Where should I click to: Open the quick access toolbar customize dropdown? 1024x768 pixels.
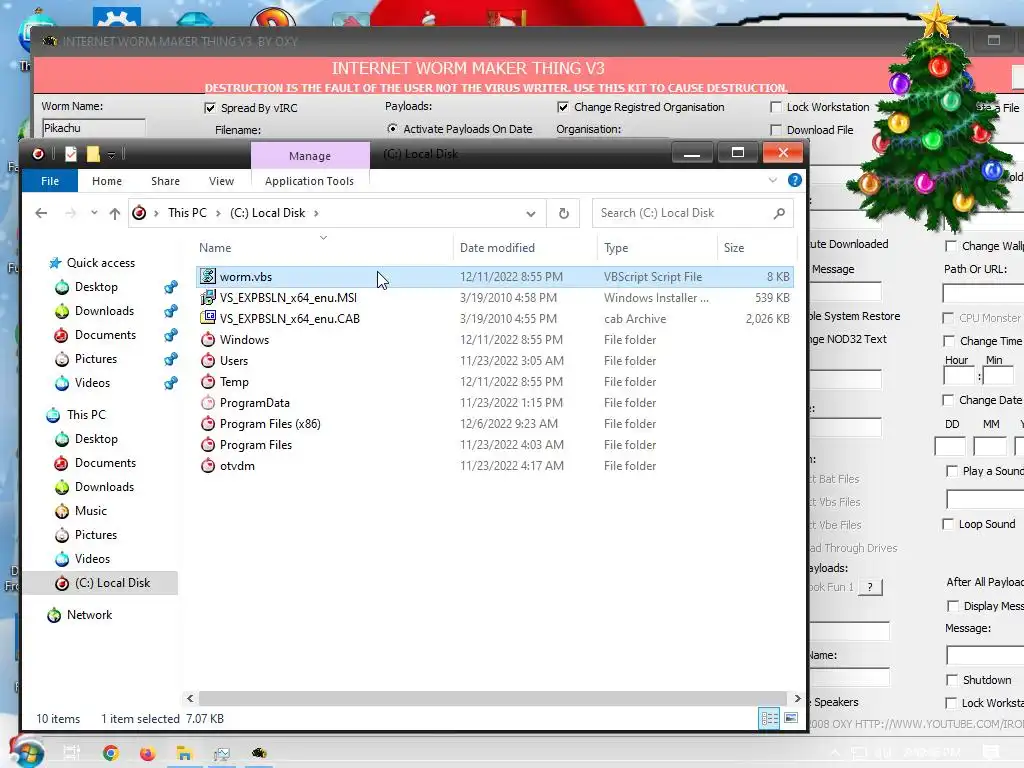coord(112,155)
